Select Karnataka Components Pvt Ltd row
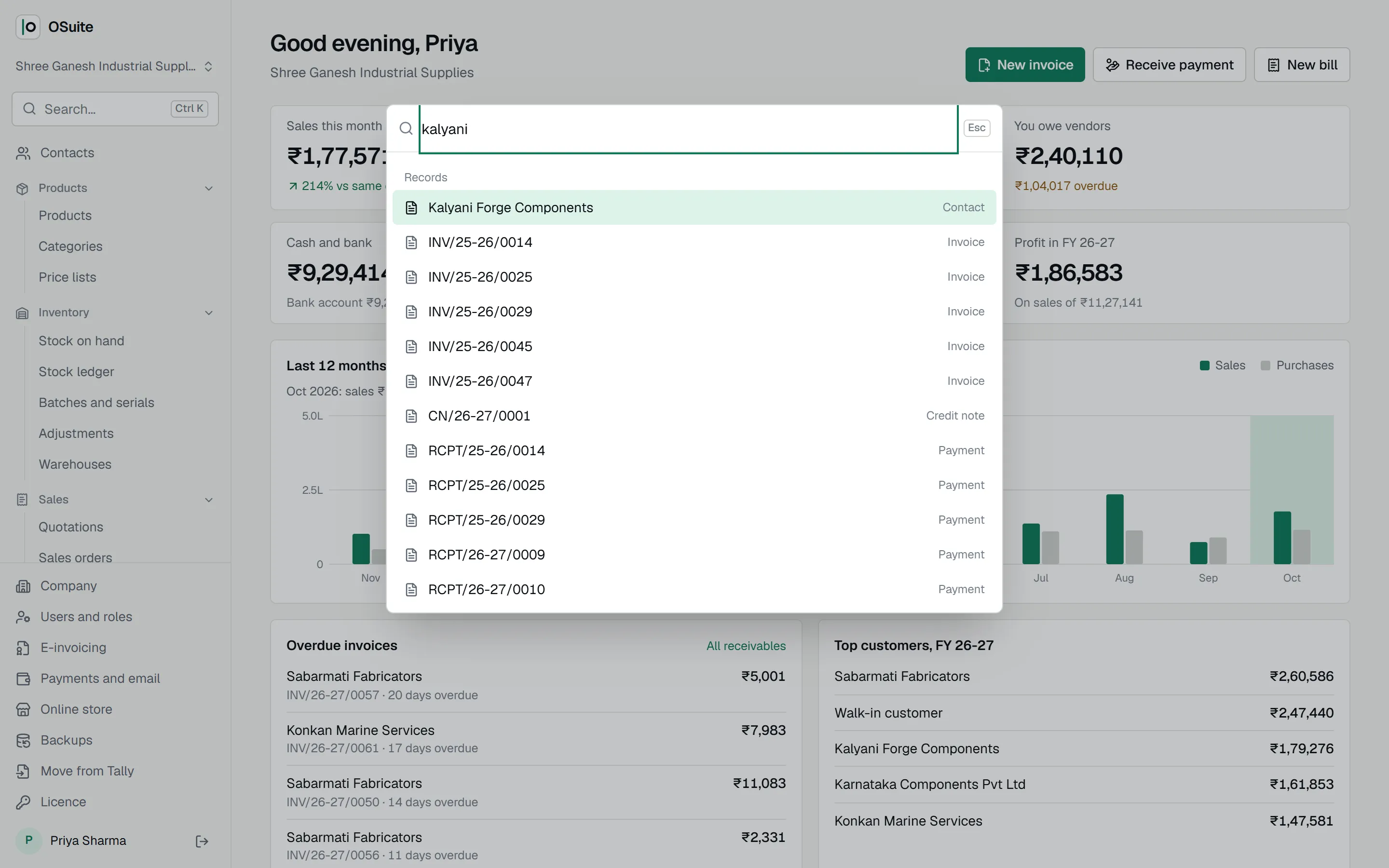Image resolution: width=1389 pixels, height=868 pixels. (x=1084, y=785)
